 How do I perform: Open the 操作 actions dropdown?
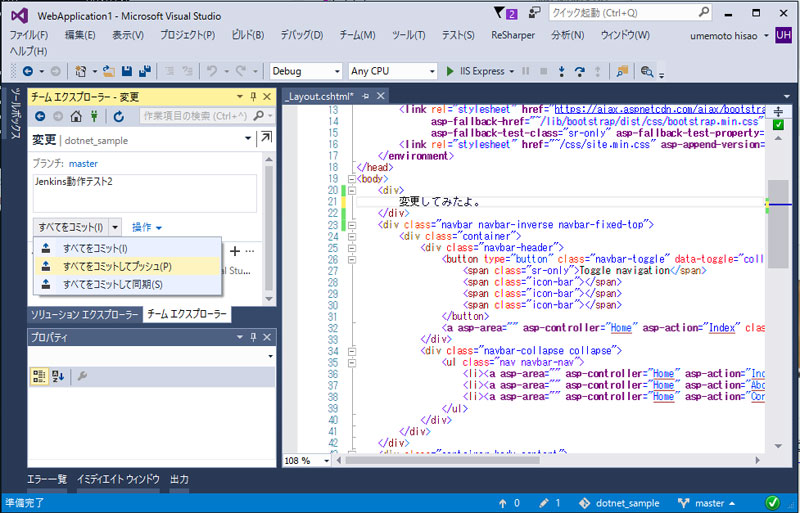tap(147, 227)
